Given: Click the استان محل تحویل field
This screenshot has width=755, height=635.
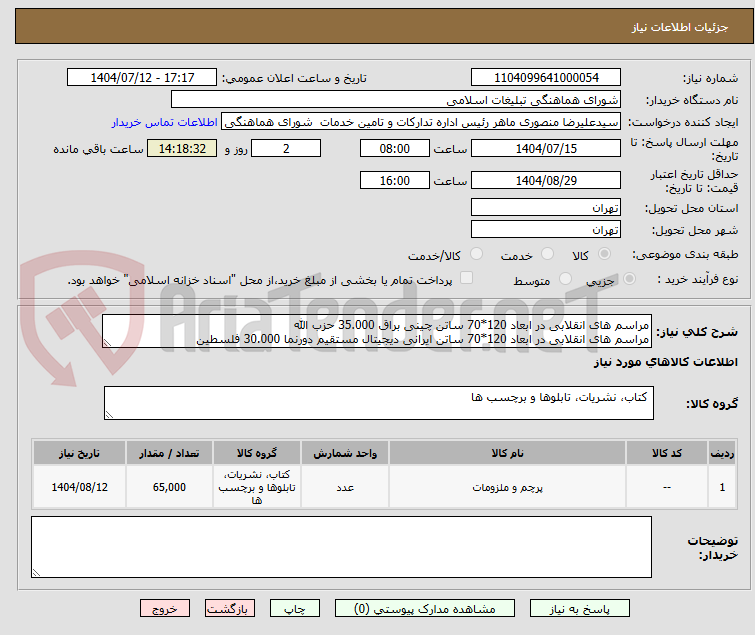Looking at the screenshot, I should tap(546, 207).
